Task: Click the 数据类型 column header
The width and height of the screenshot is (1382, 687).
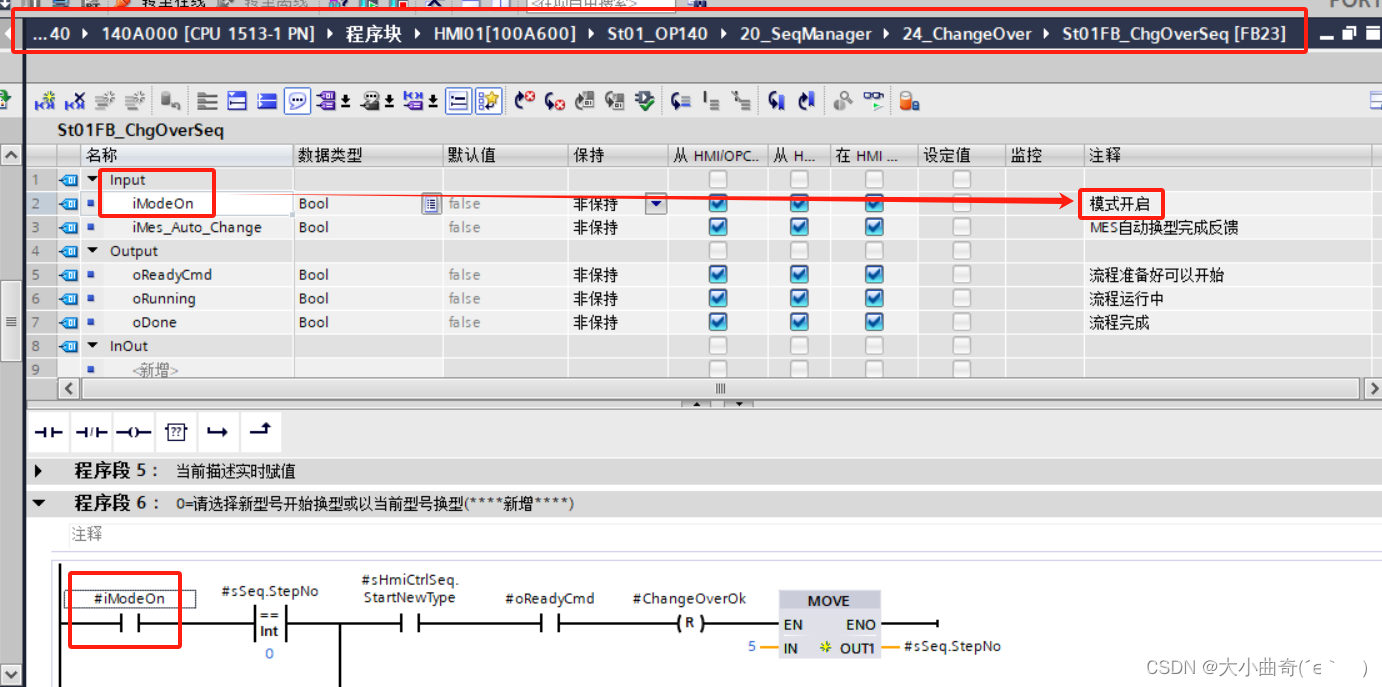Action: (x=367, y=155)
